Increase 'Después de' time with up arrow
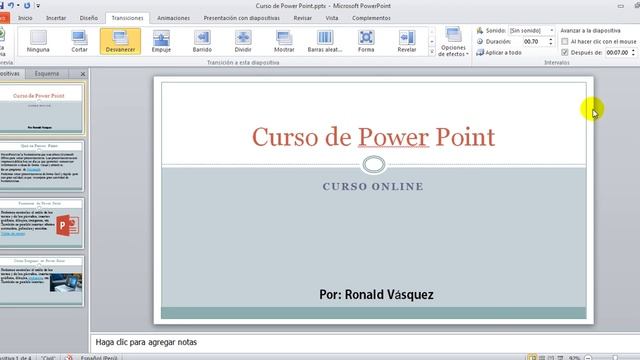 tap(633, 50)
